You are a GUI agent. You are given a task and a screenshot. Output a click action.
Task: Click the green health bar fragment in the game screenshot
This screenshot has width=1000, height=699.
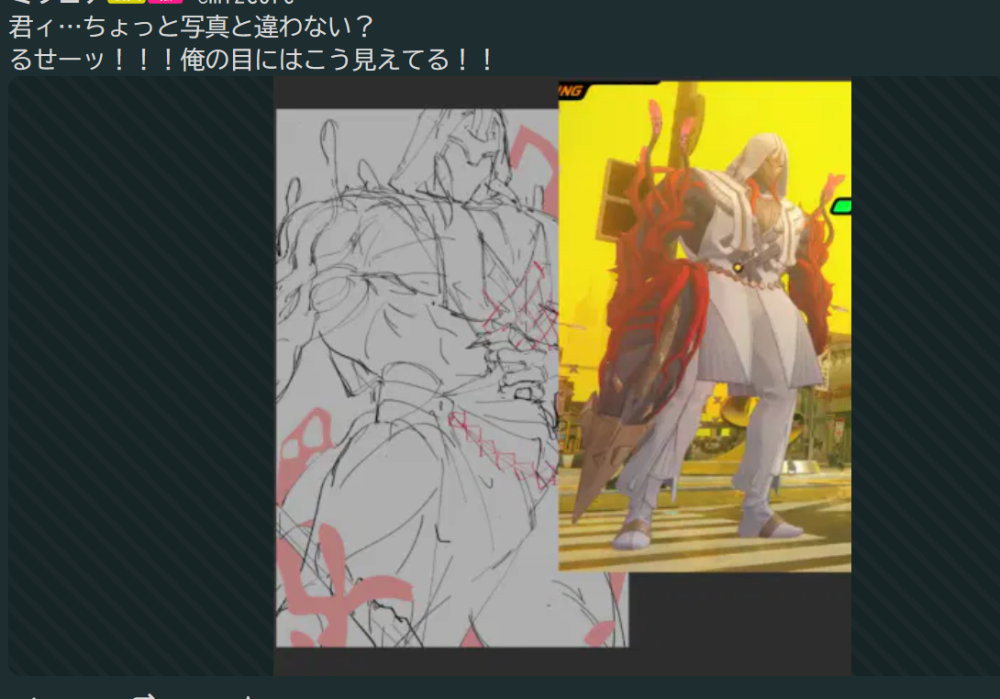coord(841,206)
